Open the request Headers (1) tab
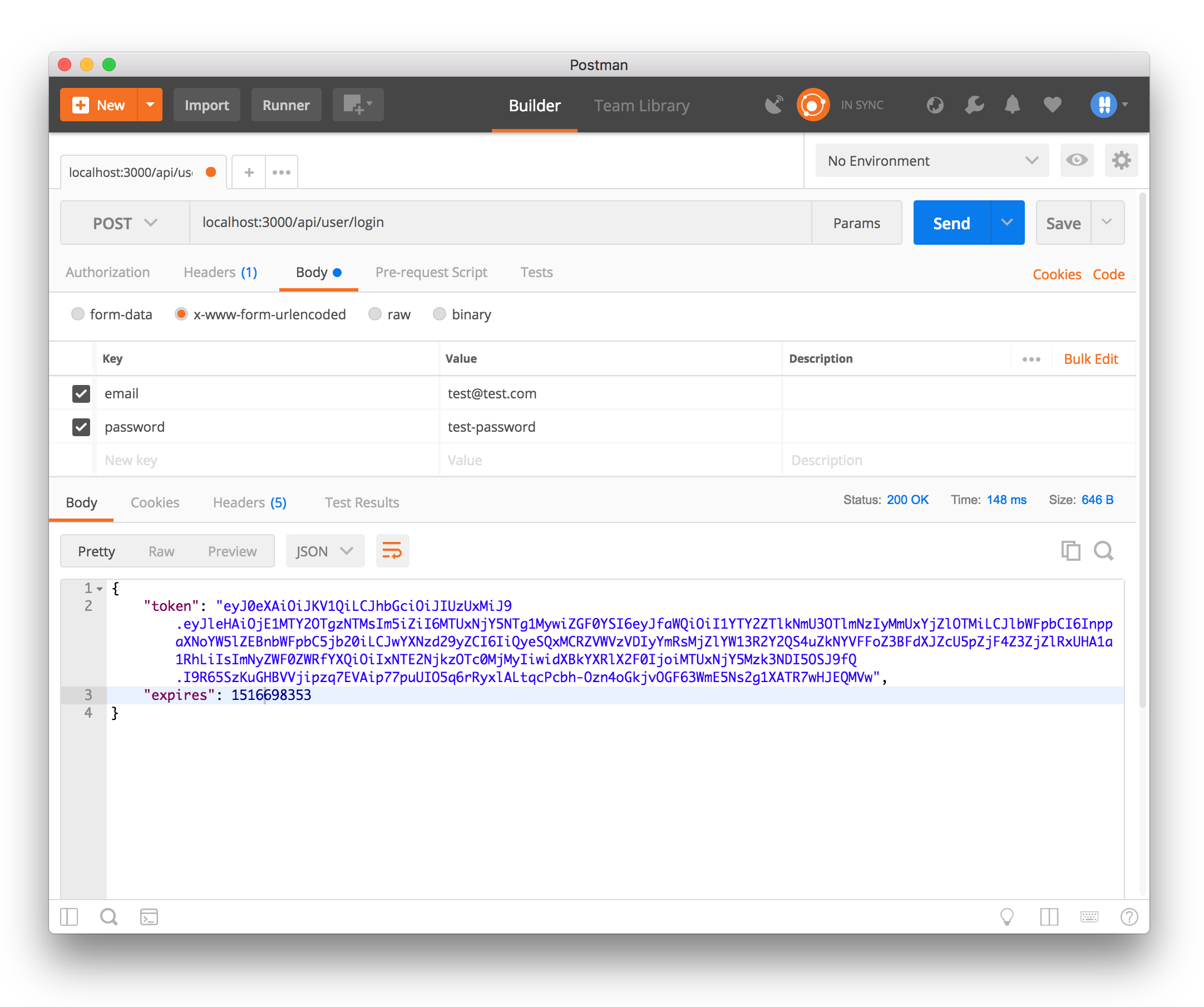 220,273
